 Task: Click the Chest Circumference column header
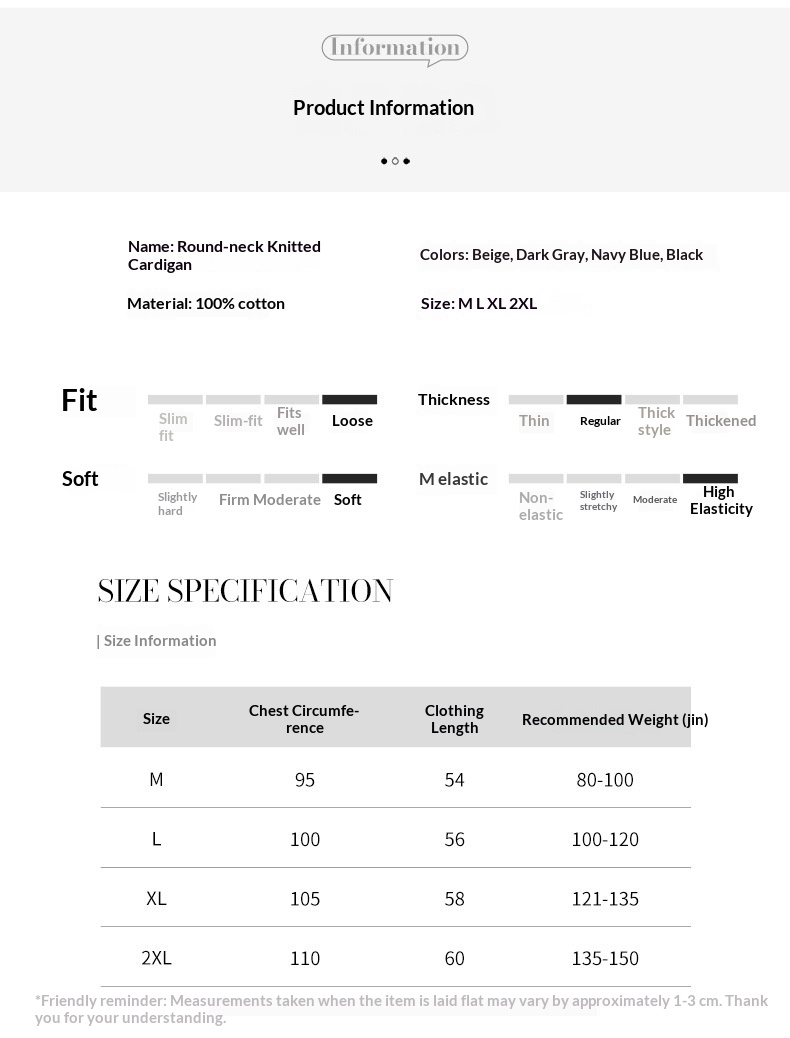click(x=304, y=719)
